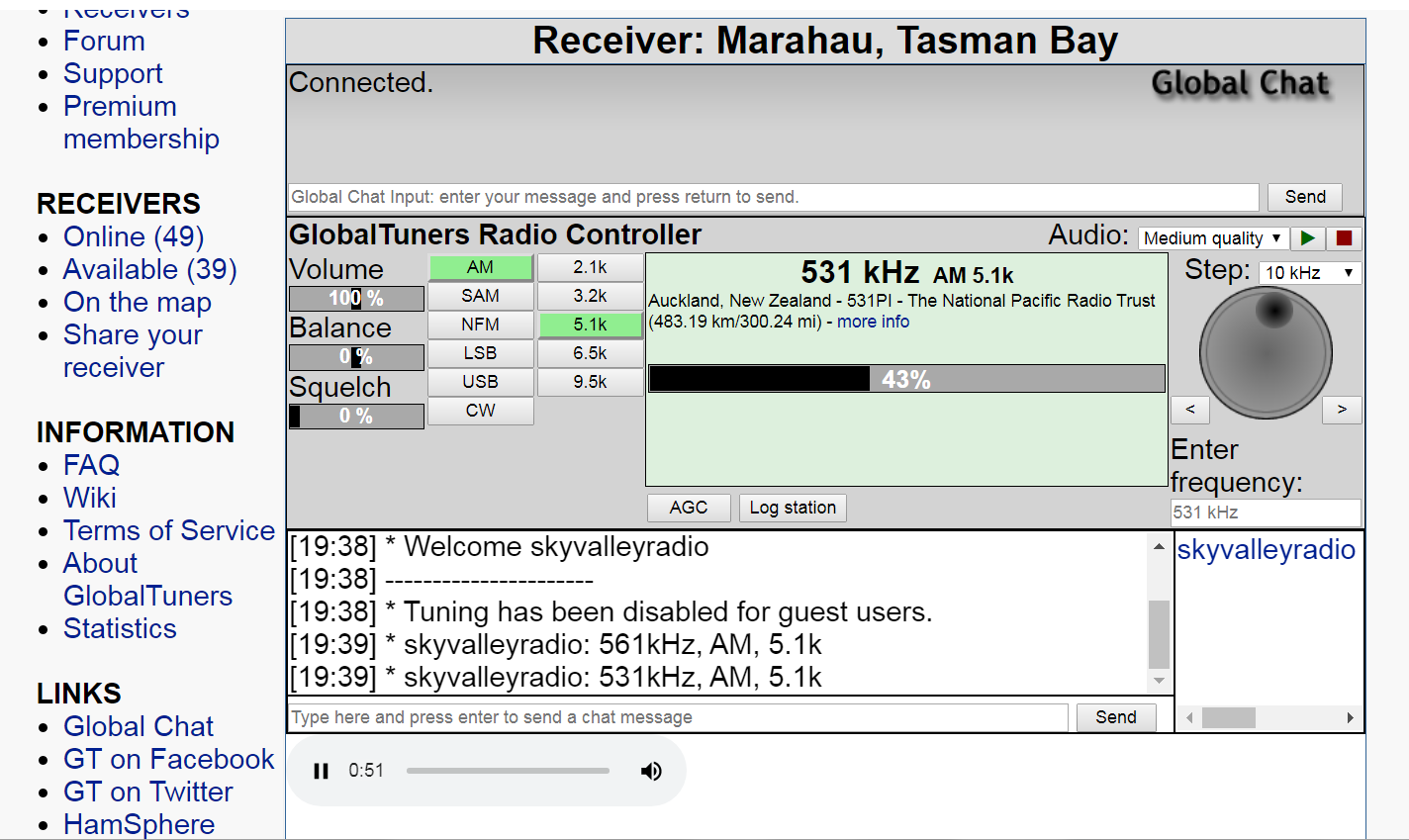
Task: Click the frequency entry field
Action: [1266, 513]
